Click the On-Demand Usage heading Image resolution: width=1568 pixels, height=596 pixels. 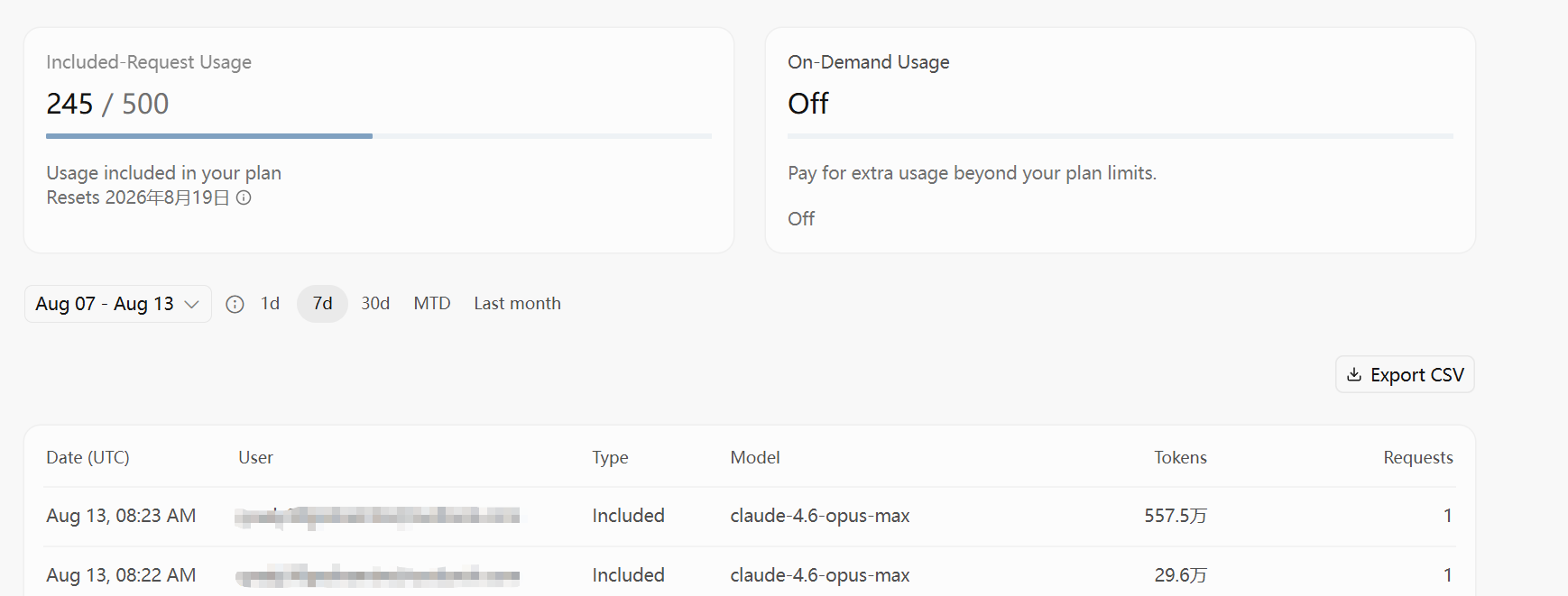pos(868,62)
